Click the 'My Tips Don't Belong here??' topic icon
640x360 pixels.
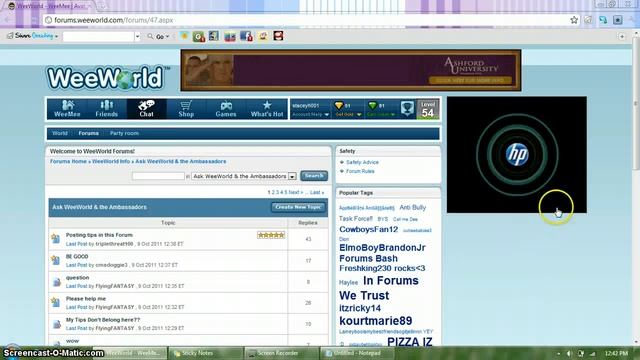pos(57,324)
